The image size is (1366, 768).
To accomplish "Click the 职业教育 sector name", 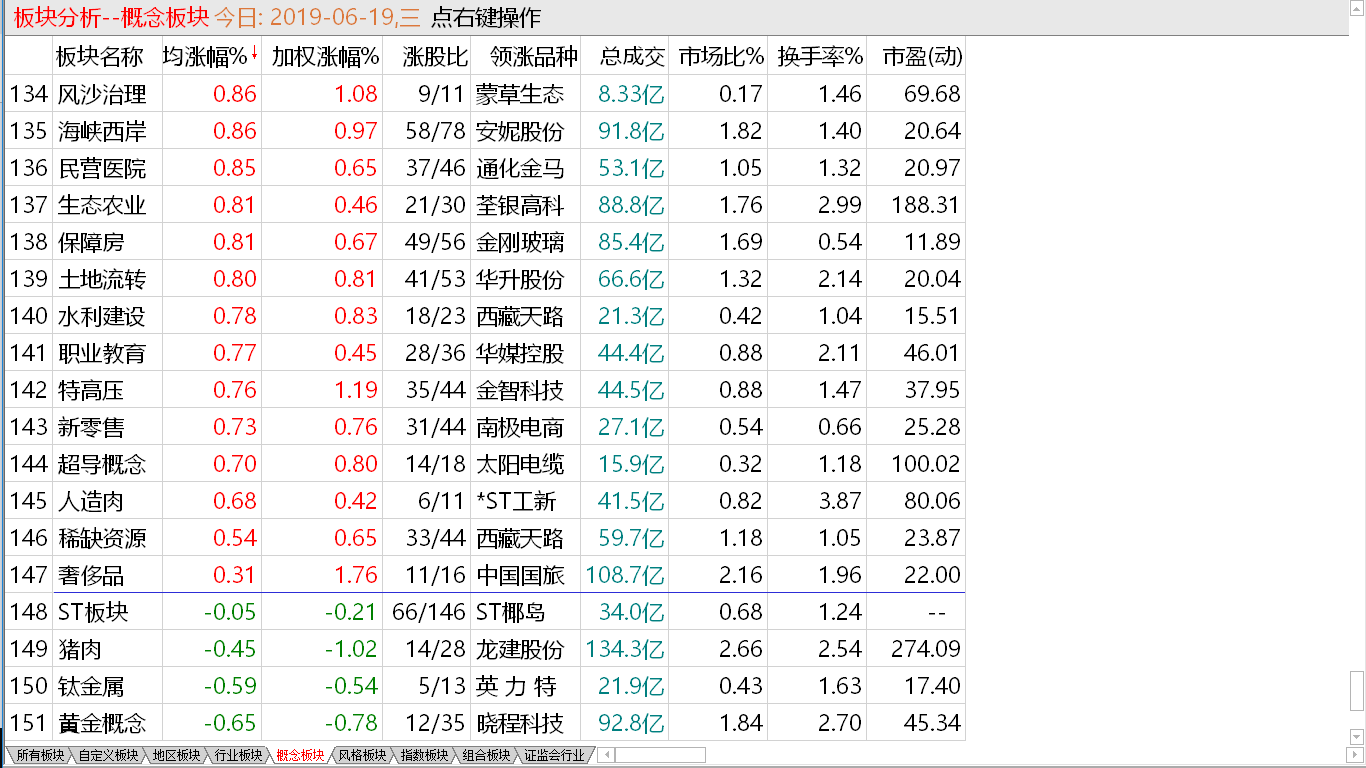I will pyautogui.click(x=103, y=353).
